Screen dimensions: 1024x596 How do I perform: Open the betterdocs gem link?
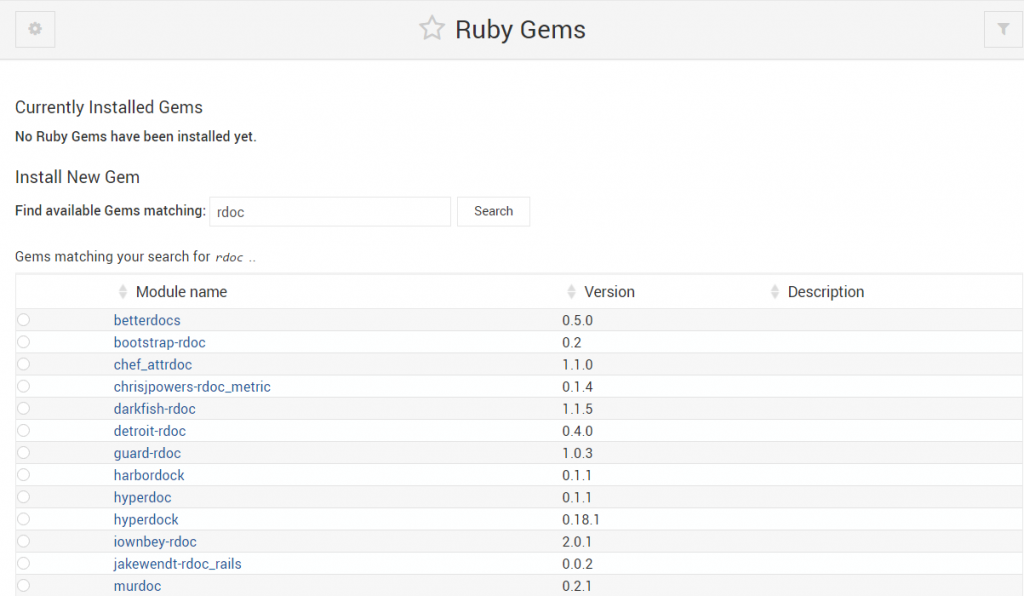pos(147,320)
